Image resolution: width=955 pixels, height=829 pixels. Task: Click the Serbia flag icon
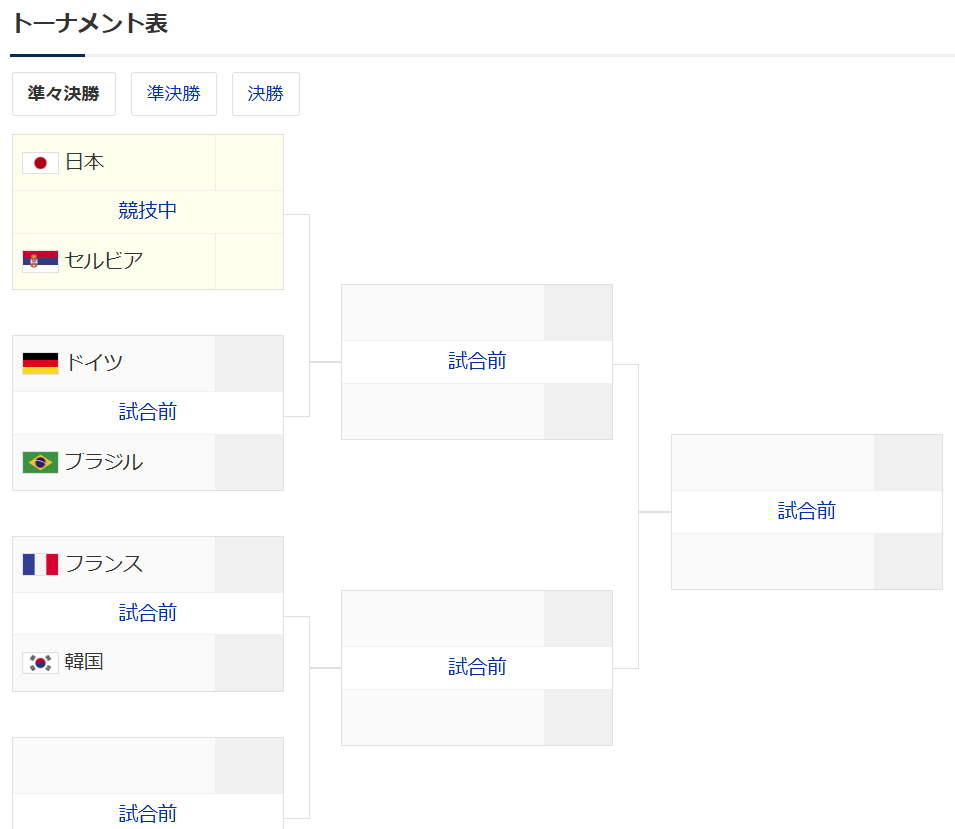tap(40, 261)
